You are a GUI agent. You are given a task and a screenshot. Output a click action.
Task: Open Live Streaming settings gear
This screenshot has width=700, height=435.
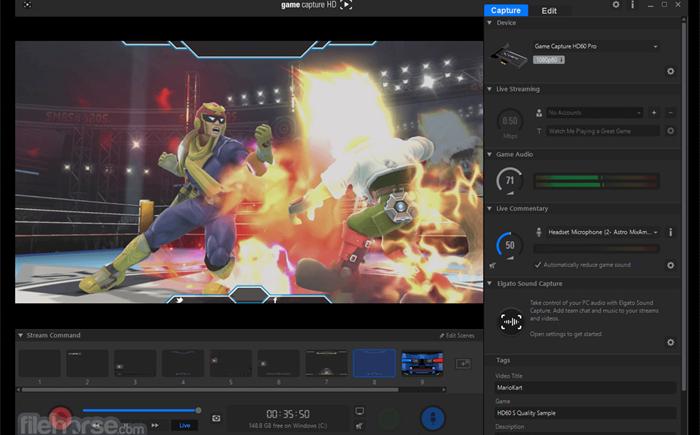(671, 131)
